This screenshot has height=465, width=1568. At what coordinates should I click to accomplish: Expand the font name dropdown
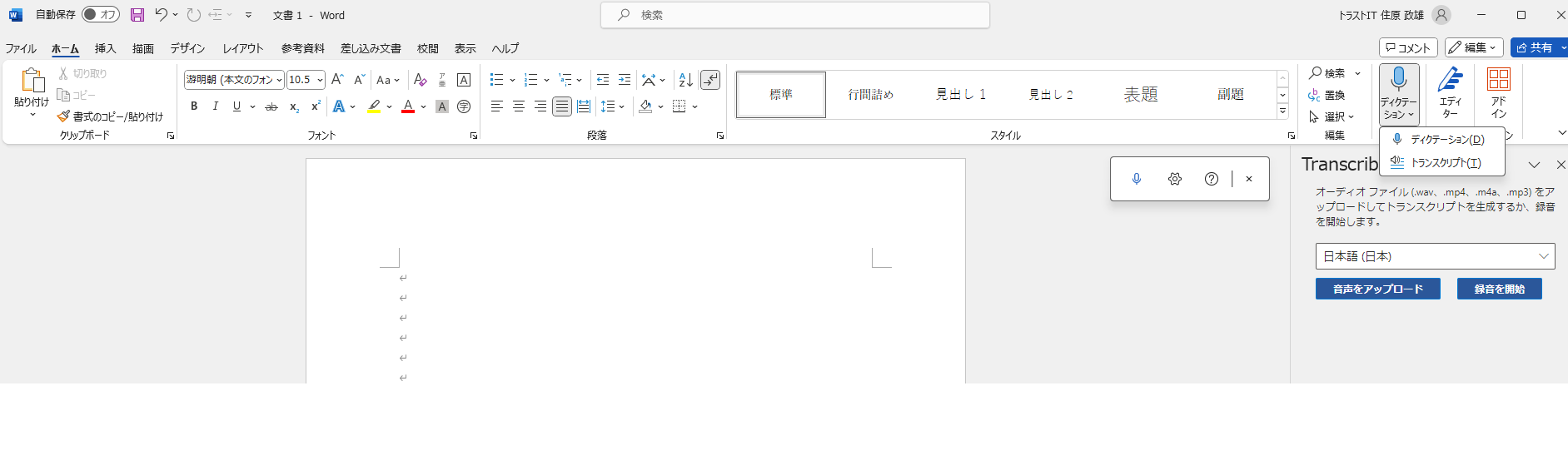279,80
